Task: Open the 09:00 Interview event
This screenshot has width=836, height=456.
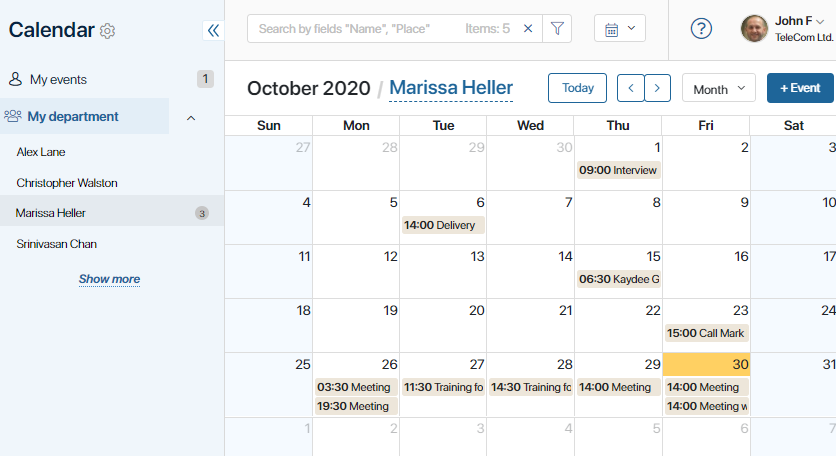Action: click(x=618, y=170)
